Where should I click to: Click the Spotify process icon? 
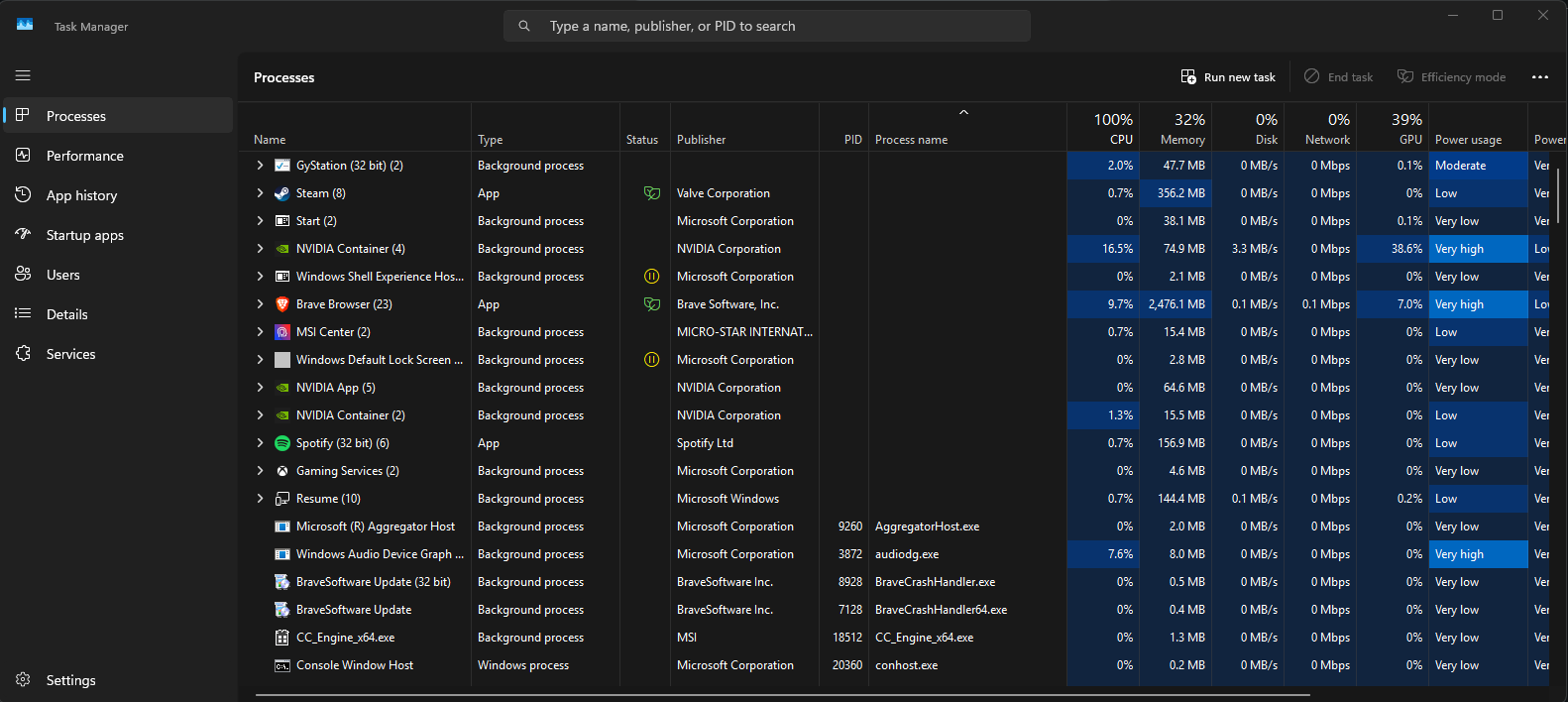(282, 443)
